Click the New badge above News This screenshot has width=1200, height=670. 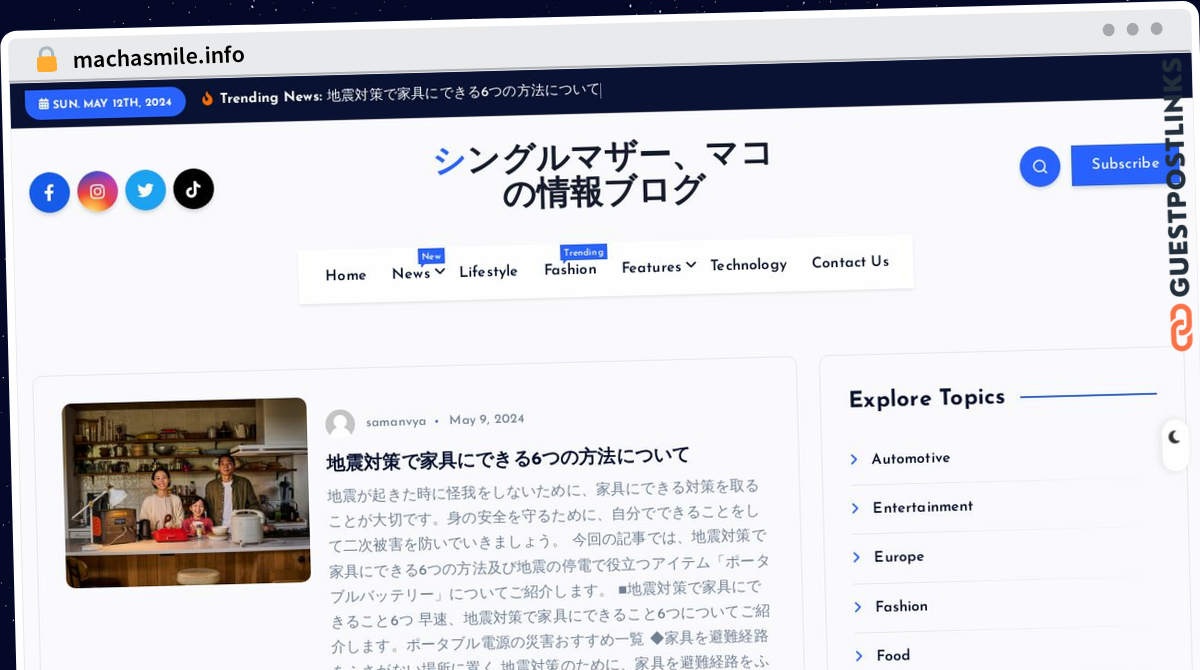coord(431,256)
